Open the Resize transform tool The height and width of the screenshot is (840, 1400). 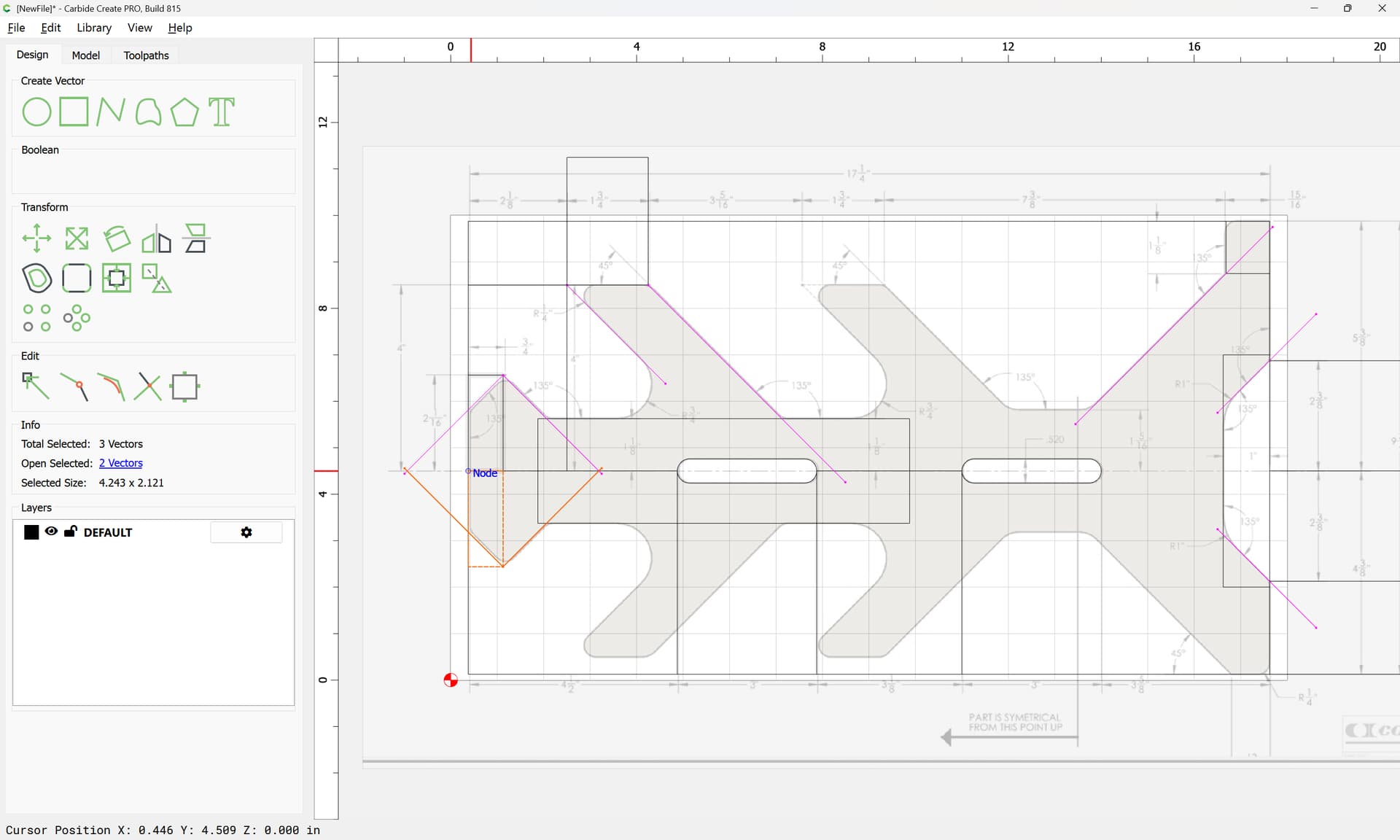click(x=77, y=238)
